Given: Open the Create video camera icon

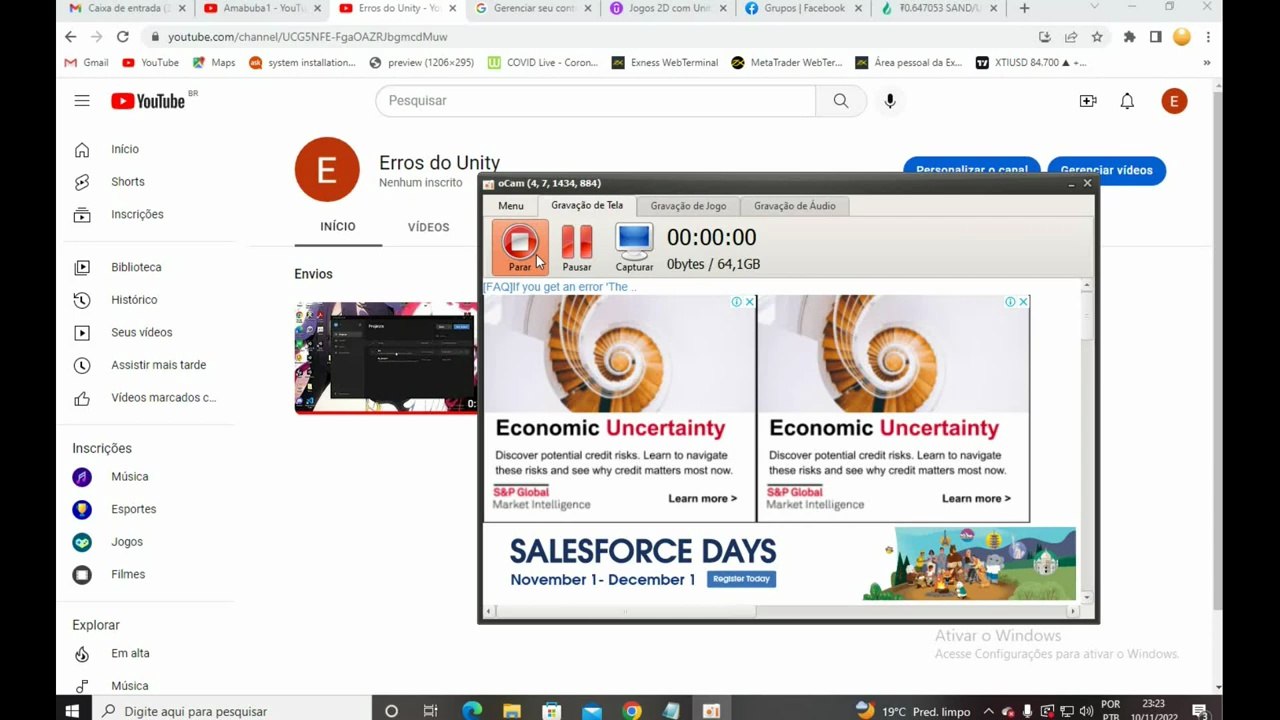Looking at the screenshot, I should pyautogui.click(x=1088, y=101).
